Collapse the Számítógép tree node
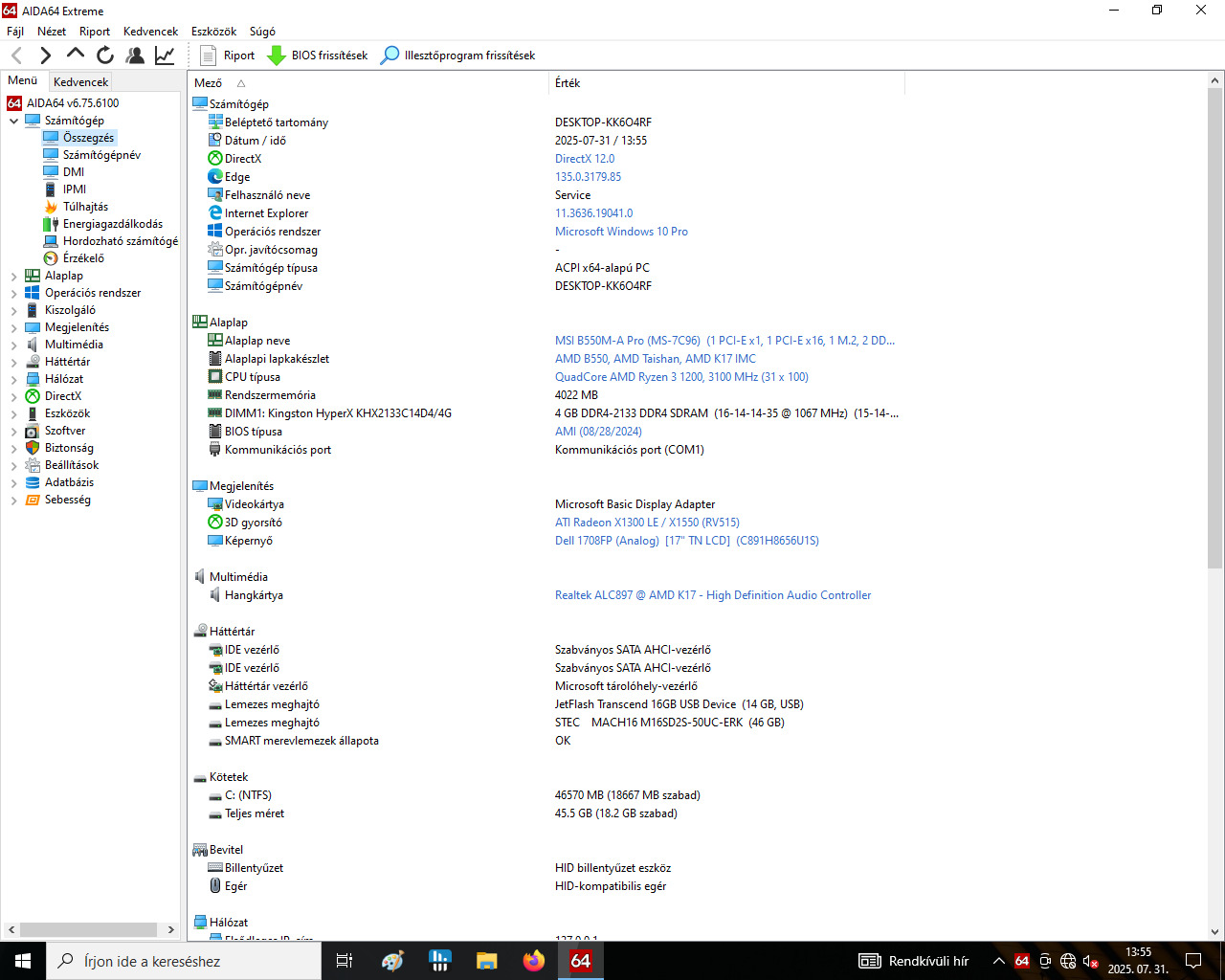1225x980 pixels. [x=13, y=121]
